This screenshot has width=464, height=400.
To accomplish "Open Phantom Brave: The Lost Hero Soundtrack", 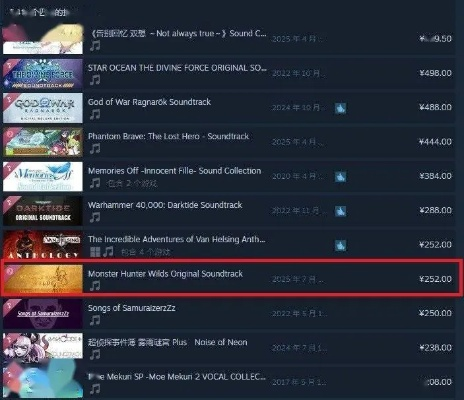I will coord(168,136).
